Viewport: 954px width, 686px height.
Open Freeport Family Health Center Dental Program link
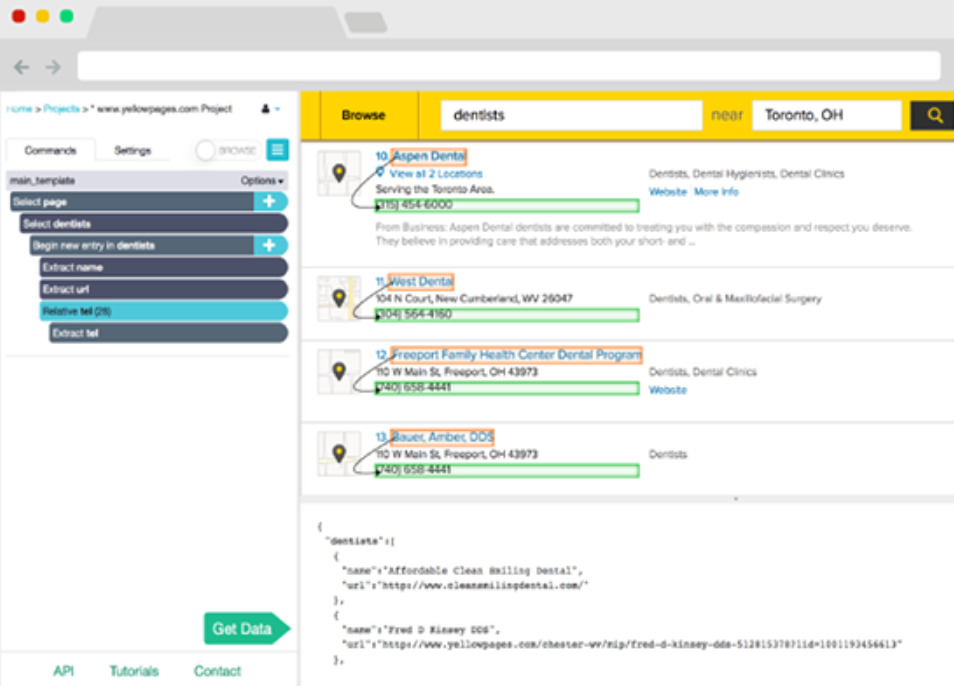[x=516, y=355]
